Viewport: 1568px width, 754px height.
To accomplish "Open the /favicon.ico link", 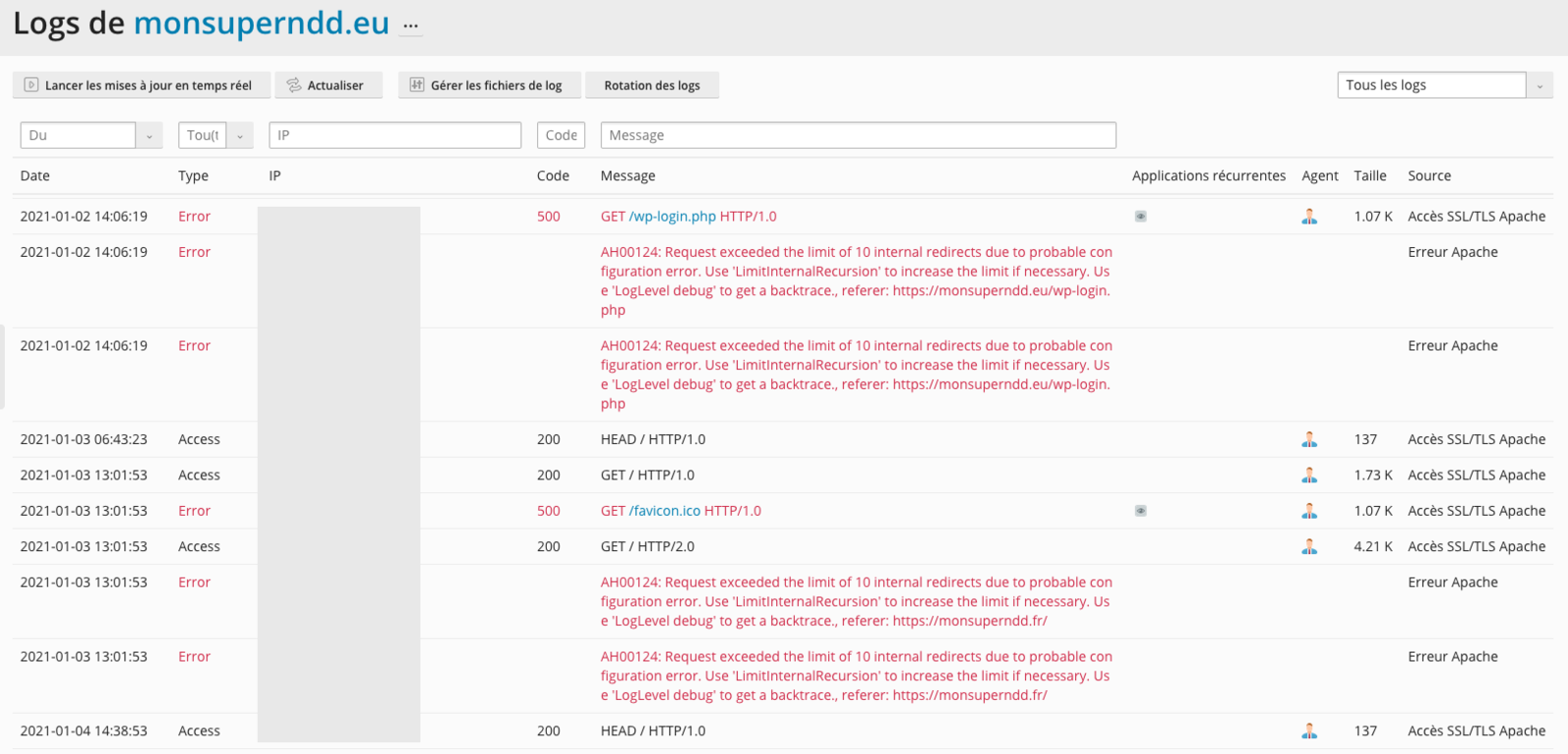I will [664, 511].
